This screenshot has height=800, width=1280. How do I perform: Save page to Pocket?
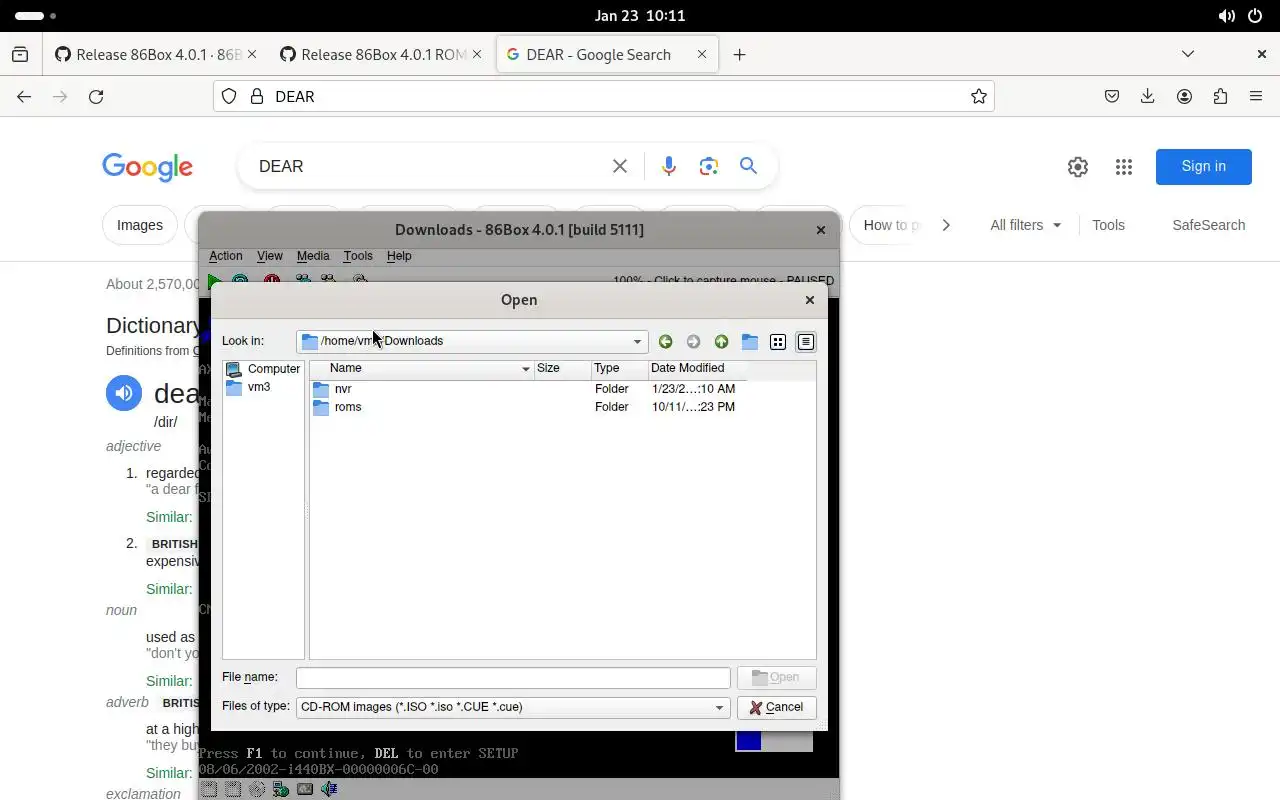pos(1112,96)
